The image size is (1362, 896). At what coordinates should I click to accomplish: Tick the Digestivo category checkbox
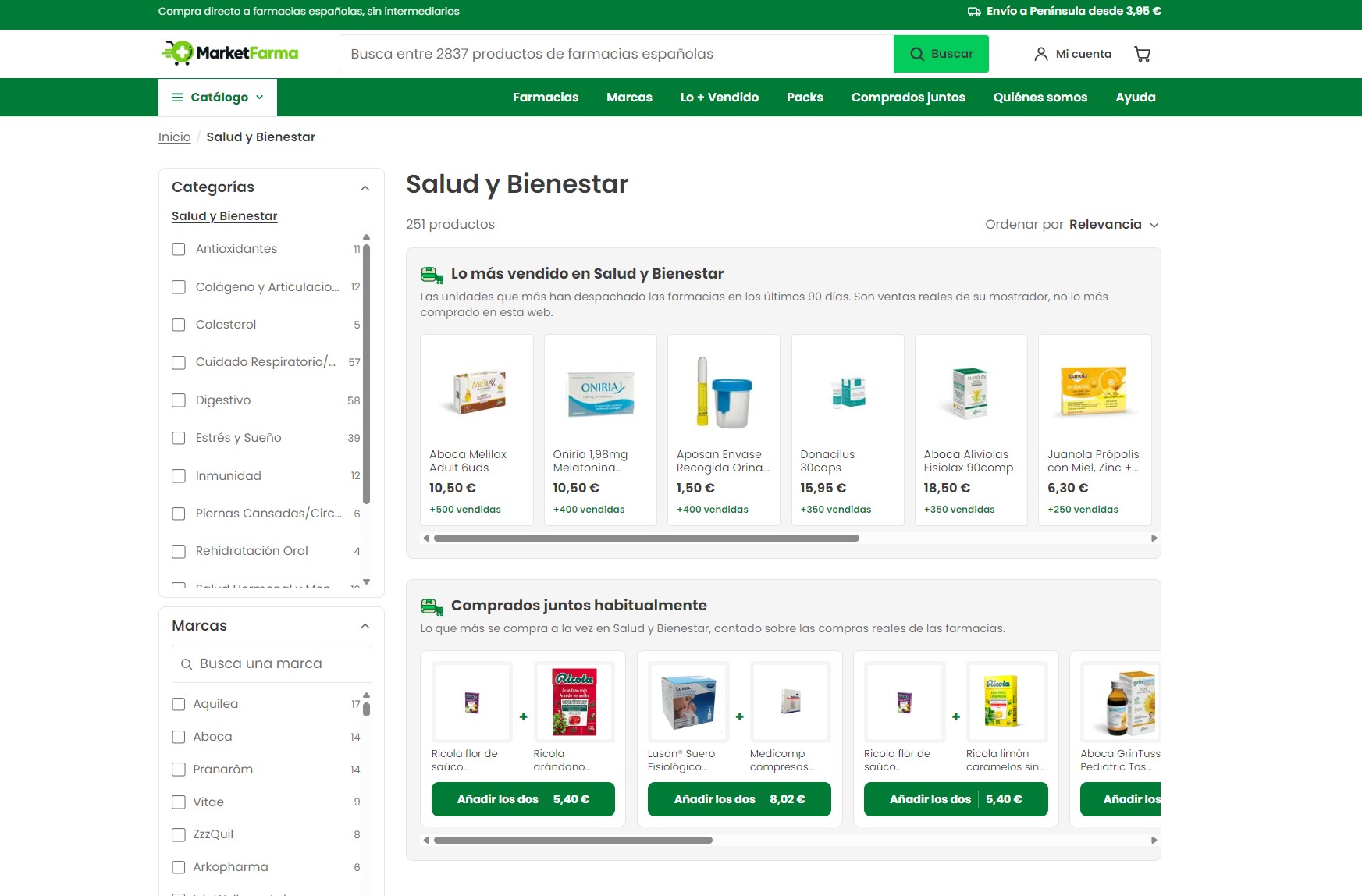pos(179,400)
